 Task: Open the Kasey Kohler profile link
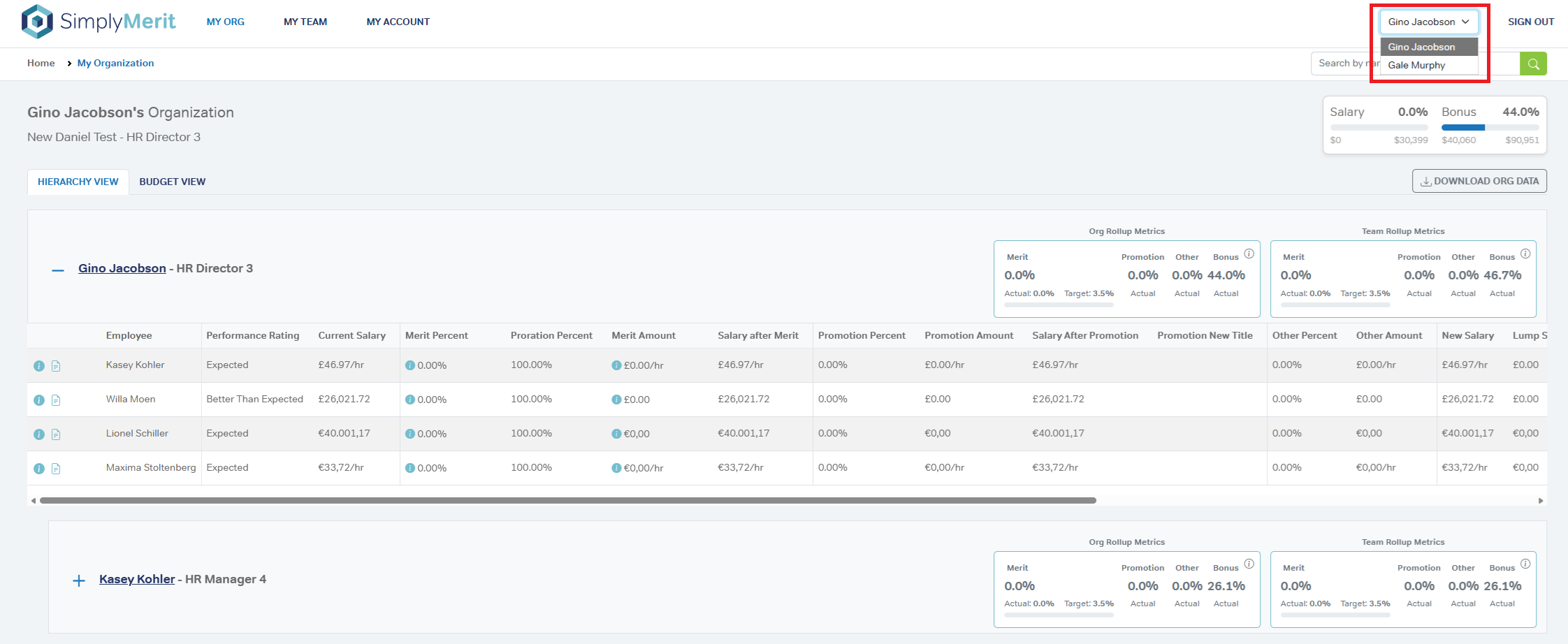(137, 579)
